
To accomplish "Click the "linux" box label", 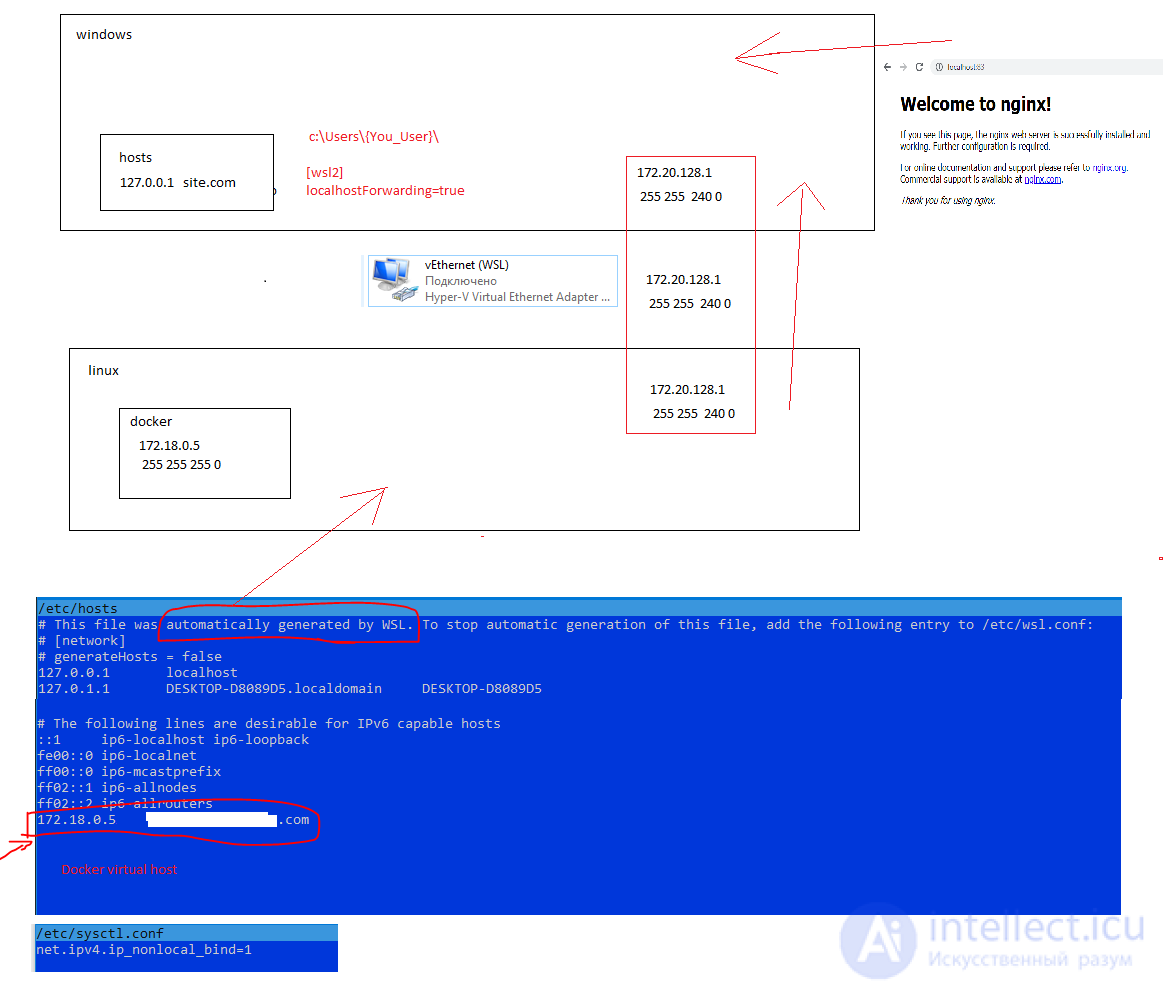I will (x=103, y=371).
